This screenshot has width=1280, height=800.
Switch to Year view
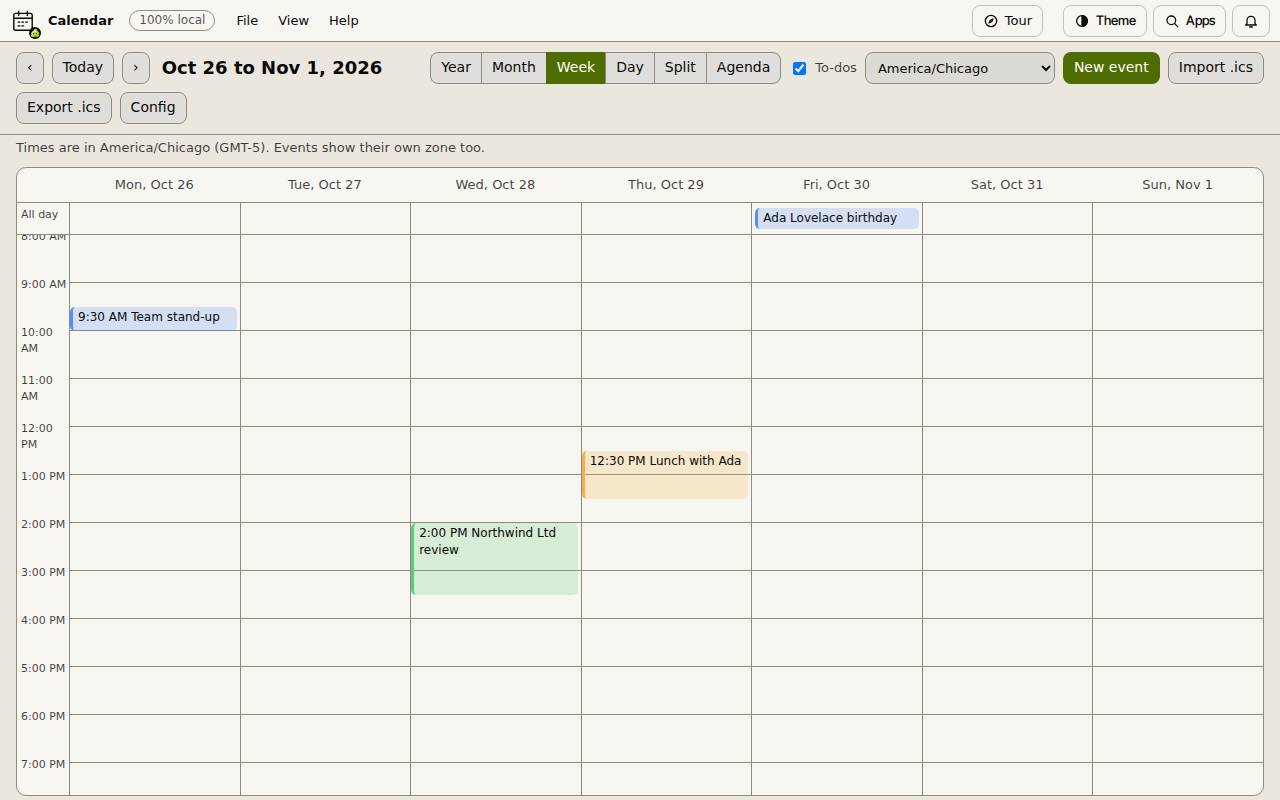tap(456, 68)
